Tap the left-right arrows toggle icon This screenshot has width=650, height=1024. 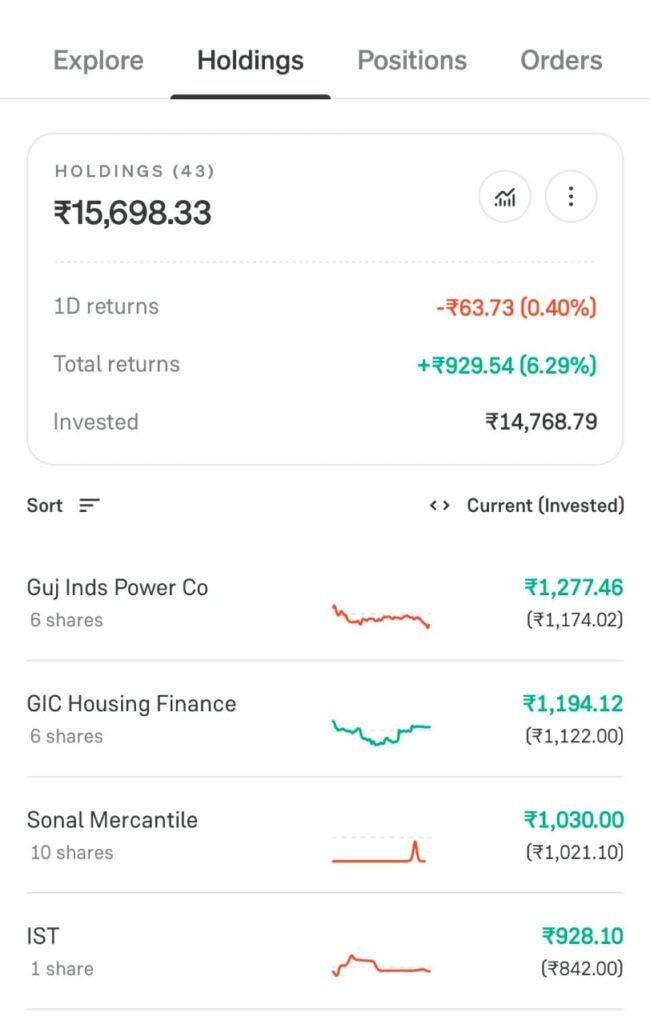point(440,505)
